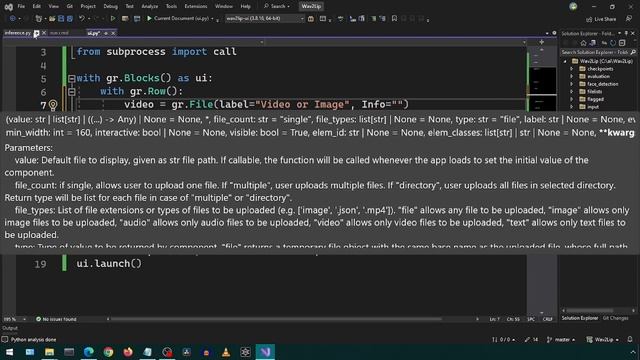The width and height of the screenshot is (640, 360).
Task: Open the Analyze menu
Action: coord(149,7)
